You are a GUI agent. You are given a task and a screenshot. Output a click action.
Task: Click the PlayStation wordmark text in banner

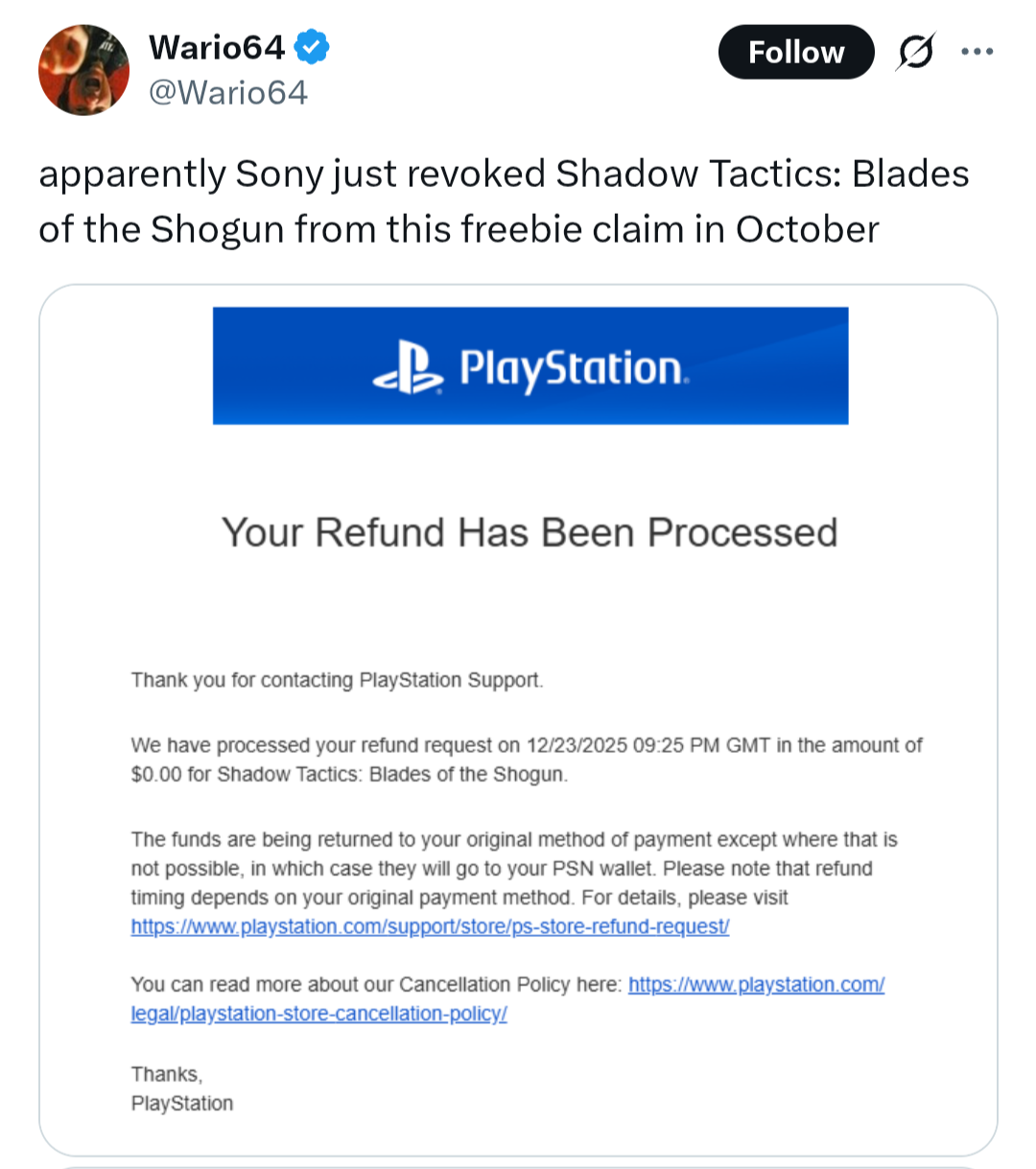coord(573,369)
